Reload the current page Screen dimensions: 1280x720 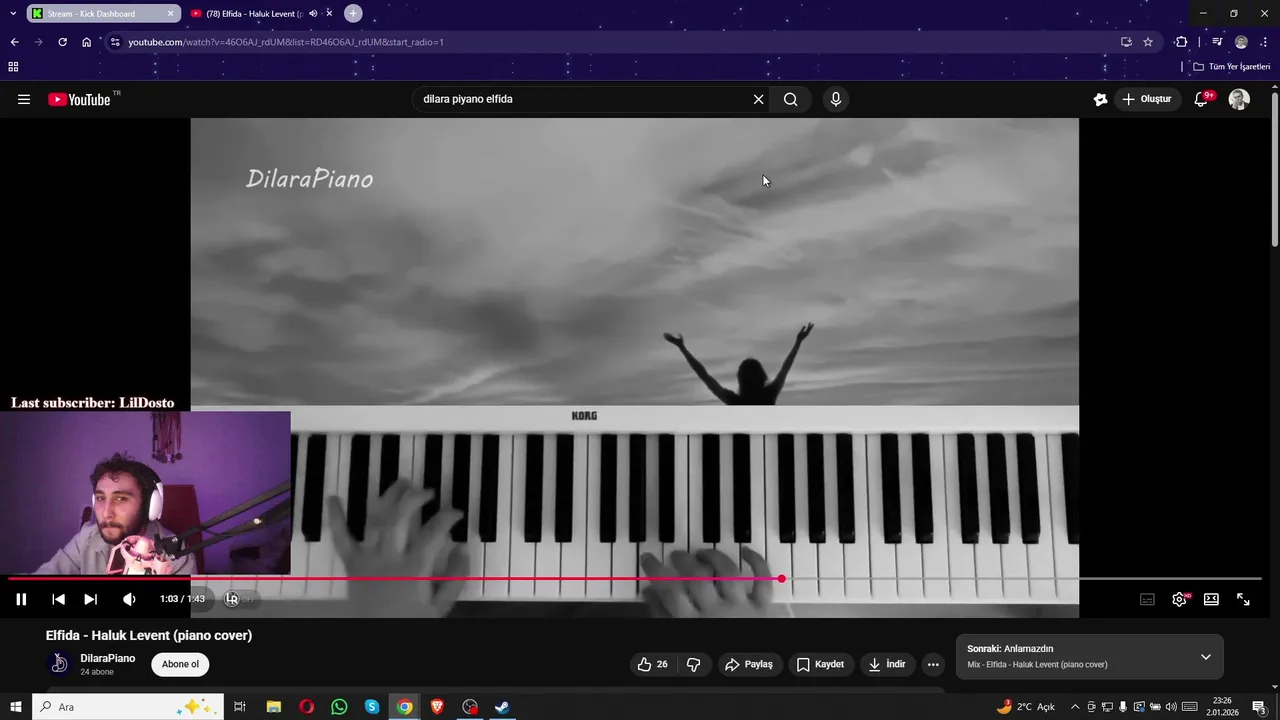62,42
